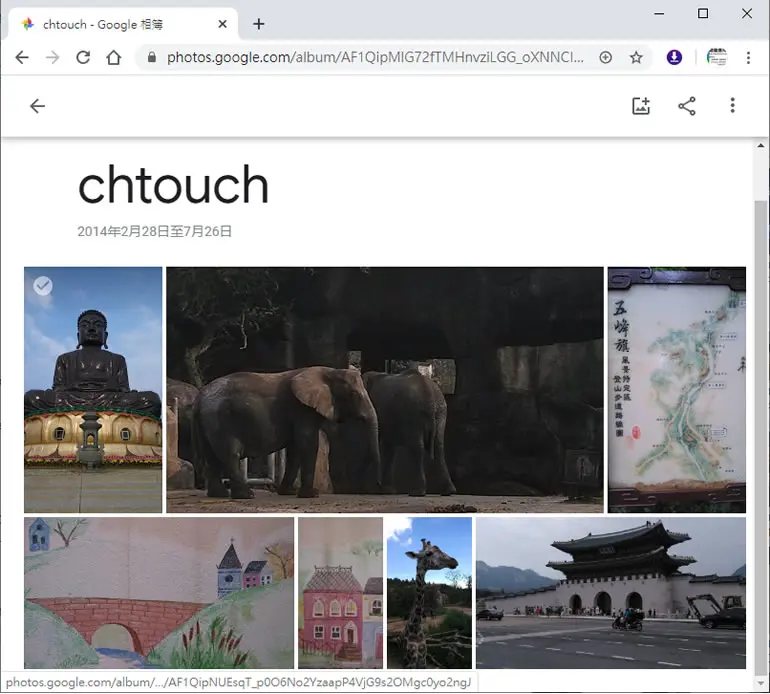
Task: Open the share album icon
Action: 687,106
